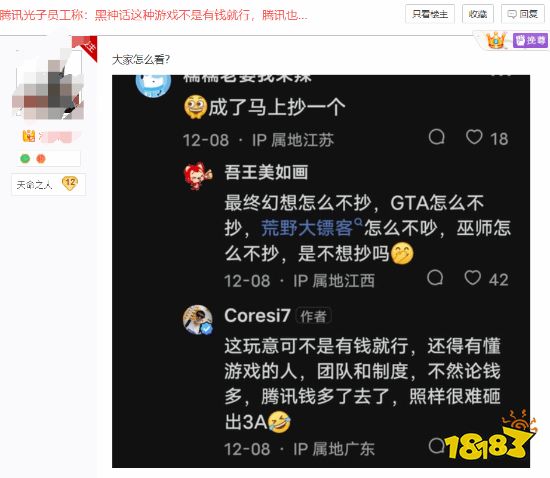550x478 pixels.
Task: Click comment bubble icon on Jiangsu comment
Action: 437,137
